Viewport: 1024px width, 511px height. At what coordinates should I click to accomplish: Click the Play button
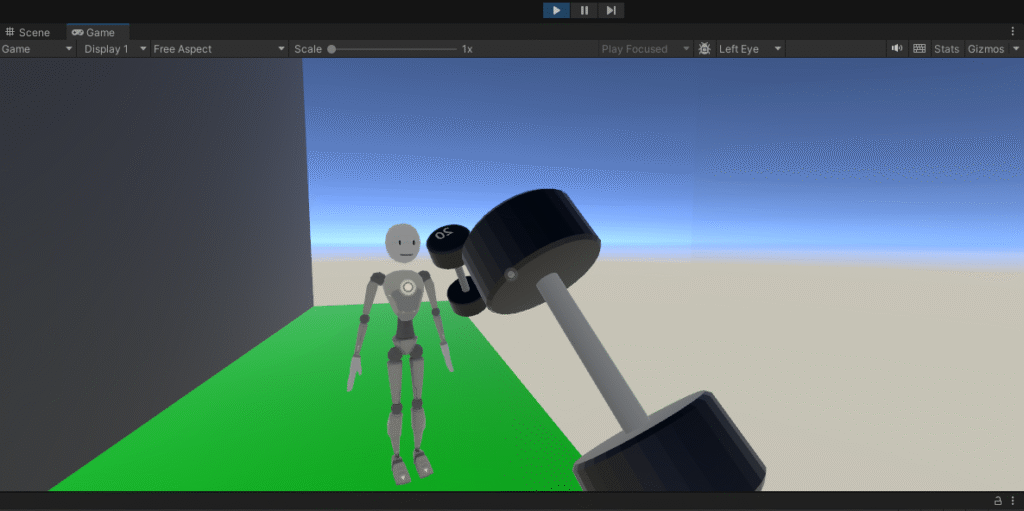(556, 10)
